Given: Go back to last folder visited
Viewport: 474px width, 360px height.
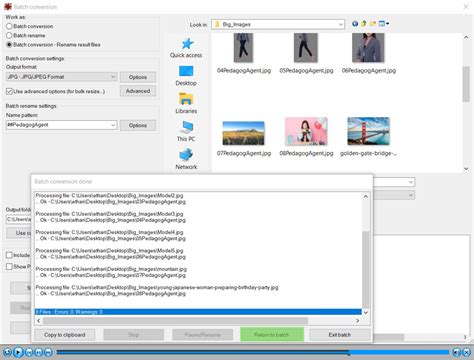Looking at the screenshot, I should click(355, 24).
